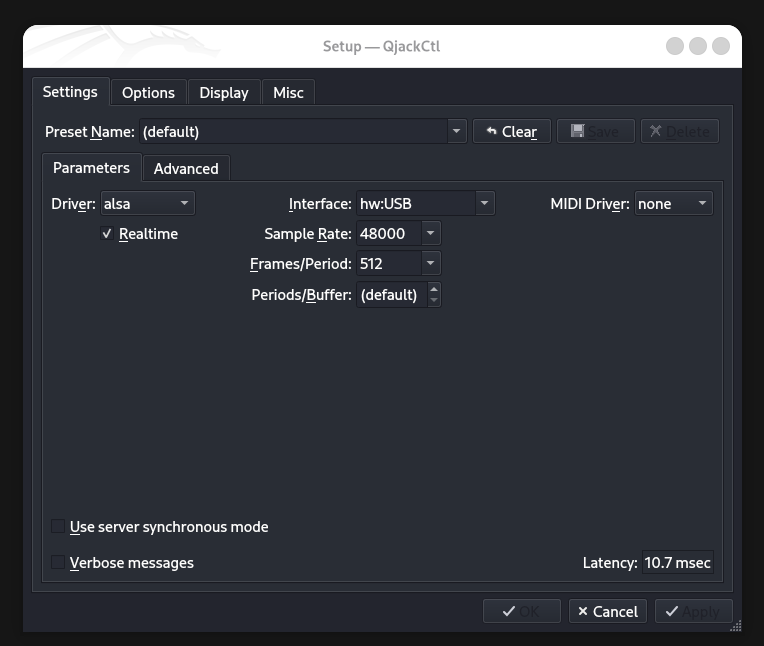Switch to the Misc tab
The height and width of the screenshot is (646, 764).
click(288, 92)
